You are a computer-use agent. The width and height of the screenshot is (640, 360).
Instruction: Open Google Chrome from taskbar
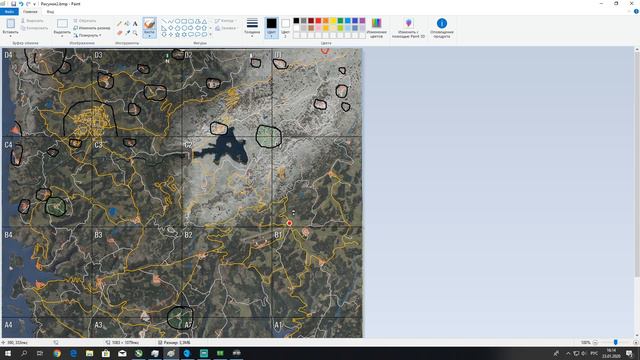57,353
